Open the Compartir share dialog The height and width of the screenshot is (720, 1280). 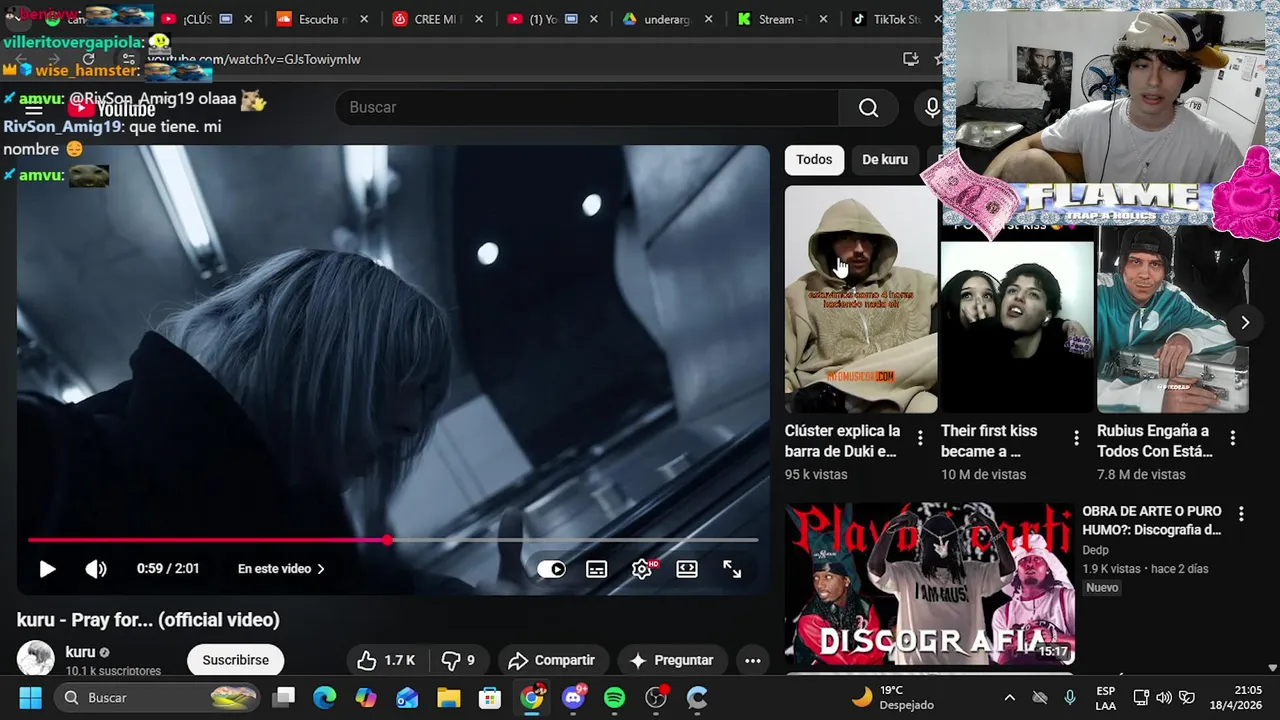point(551,660)
